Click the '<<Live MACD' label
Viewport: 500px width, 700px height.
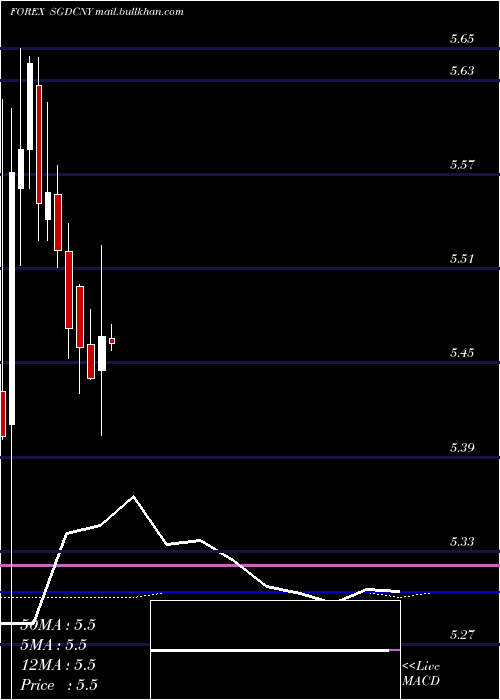coord(421,674)
